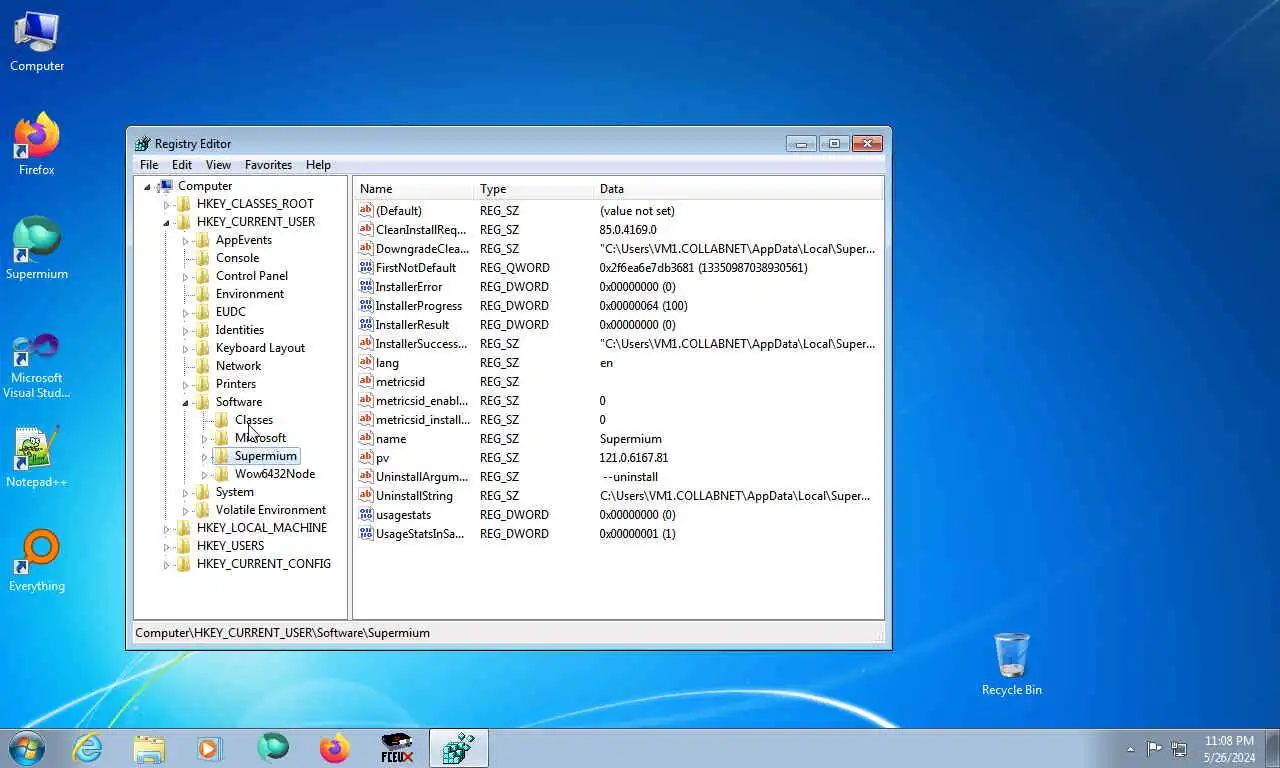Image resolution: width=1280 pixels, height=768 pixels.
Task: Collapse the HKEY_CURRENT_USER node
Action: pos(167,222)
